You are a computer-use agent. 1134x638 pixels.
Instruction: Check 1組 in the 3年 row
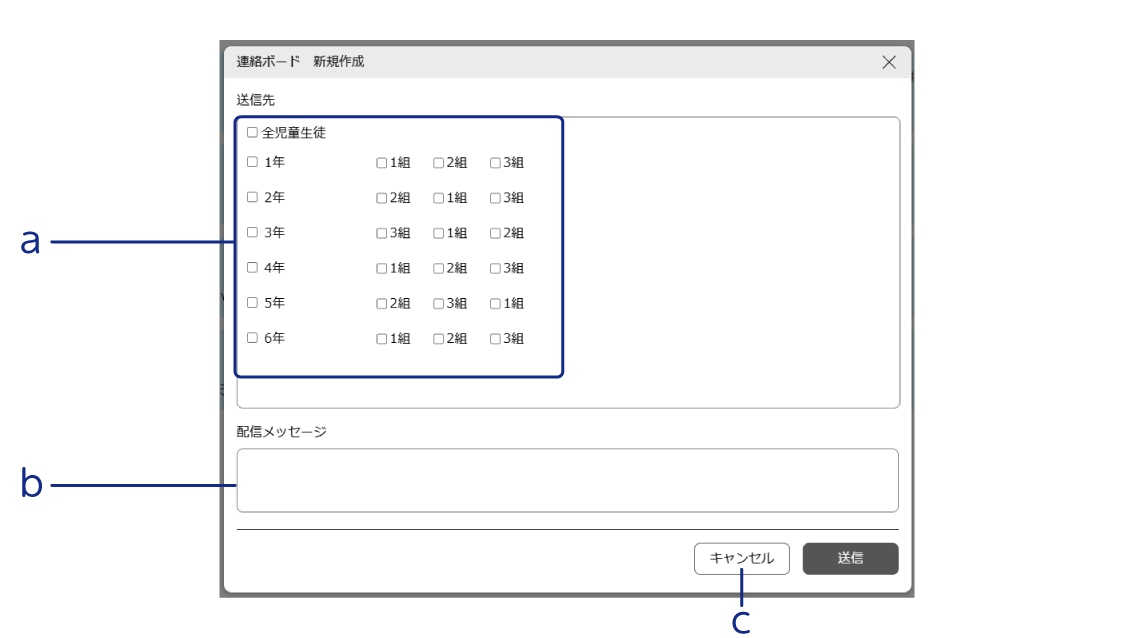click(438, 233)
